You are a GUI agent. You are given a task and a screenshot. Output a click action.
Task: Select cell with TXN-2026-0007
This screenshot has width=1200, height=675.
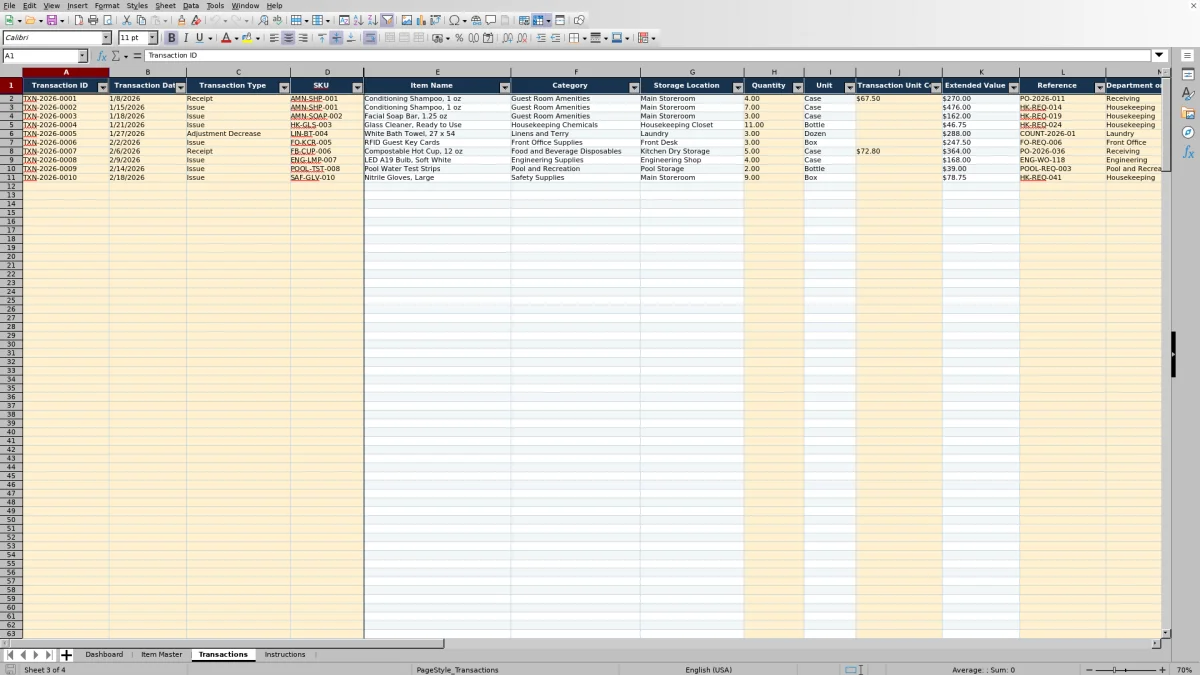[x=66, y=151]
